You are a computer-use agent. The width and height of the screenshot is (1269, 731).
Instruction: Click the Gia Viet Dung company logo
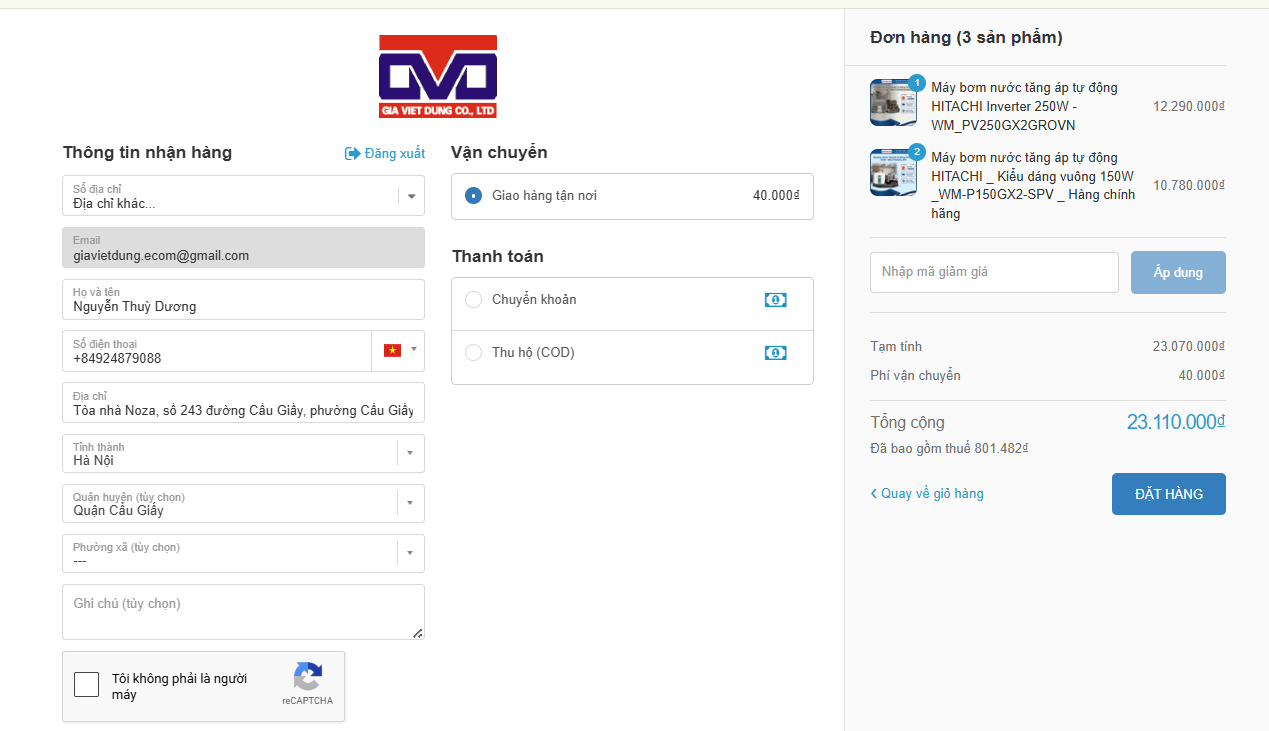coord(438,77)
